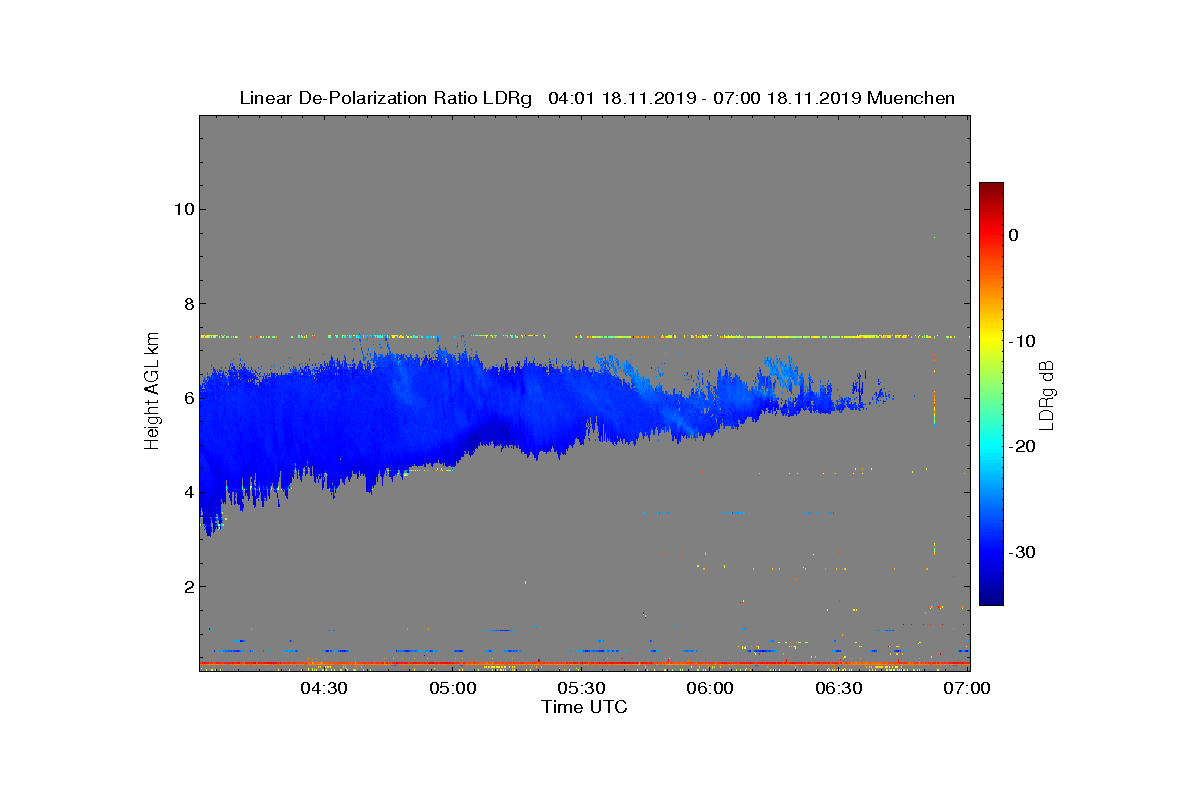Click the 07:00 time axis label
Viewport: 1200px width, 800px height.
968,688
